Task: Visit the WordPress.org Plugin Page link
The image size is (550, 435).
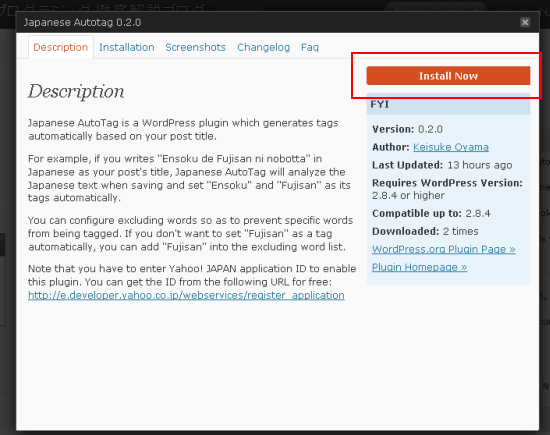Action: click(444, 249)
